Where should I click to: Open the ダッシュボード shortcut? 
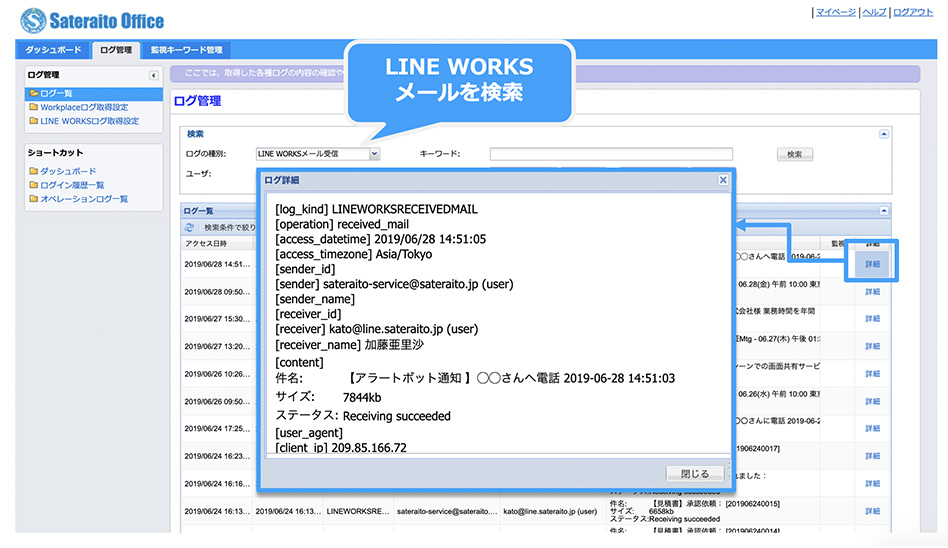pos(68,171)
